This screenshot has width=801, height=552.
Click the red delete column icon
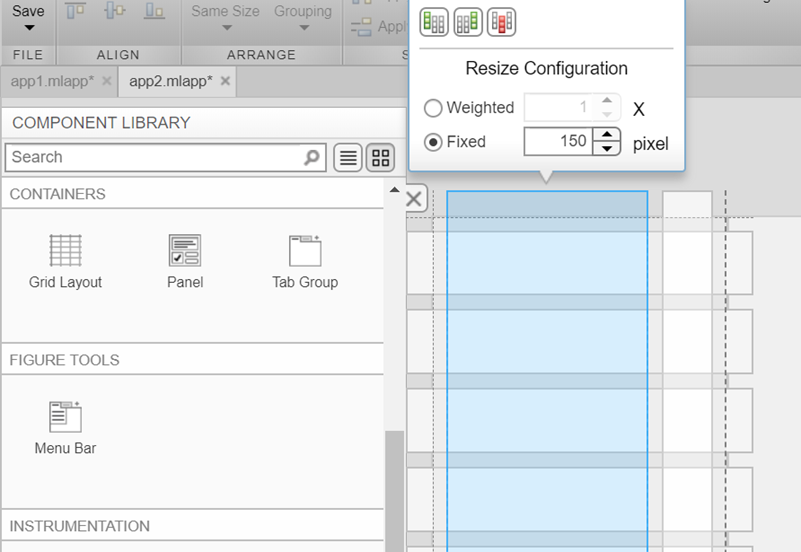click(x=501, y=22)
